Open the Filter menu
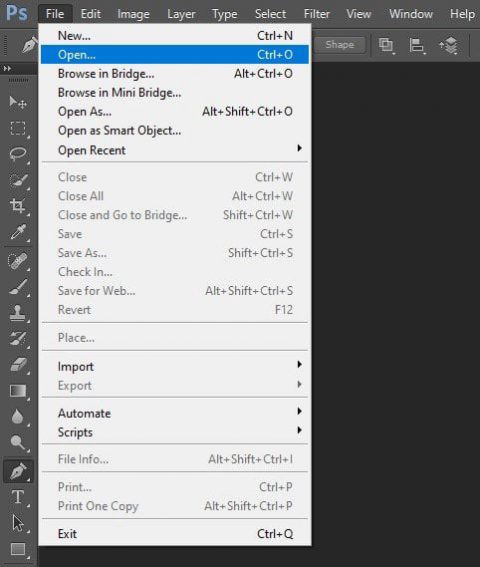The width and height of the screenshot is (480, 567). coord(317,14)
